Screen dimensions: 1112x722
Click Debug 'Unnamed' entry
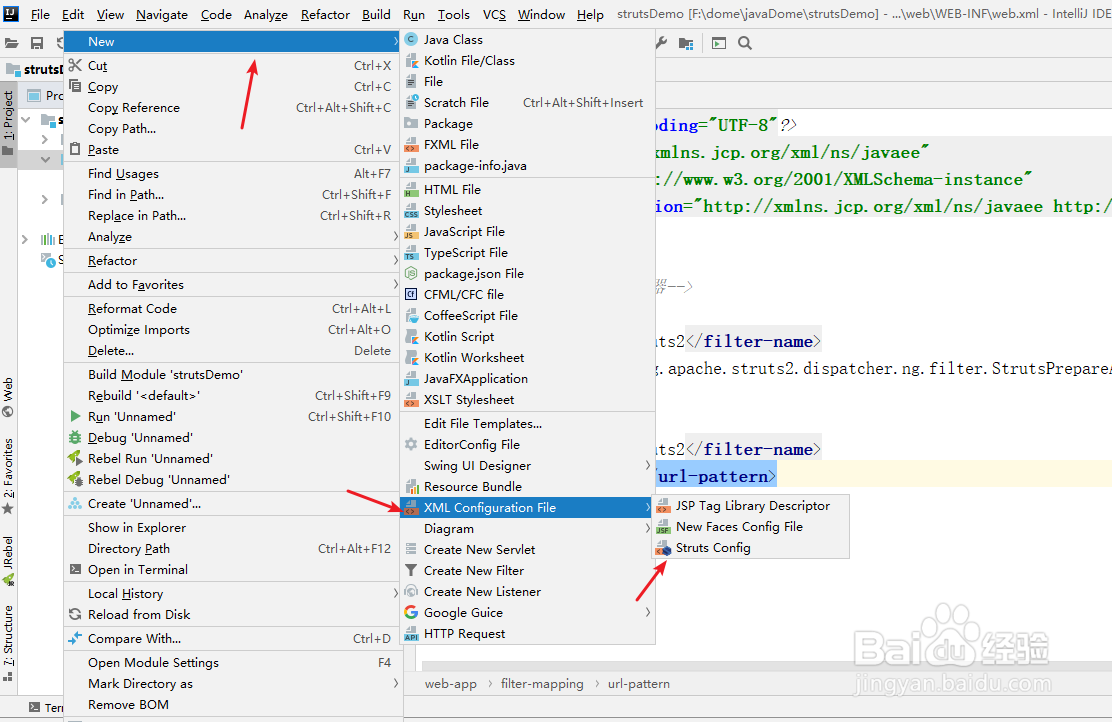pyautogui.click(x=233, y=438)
